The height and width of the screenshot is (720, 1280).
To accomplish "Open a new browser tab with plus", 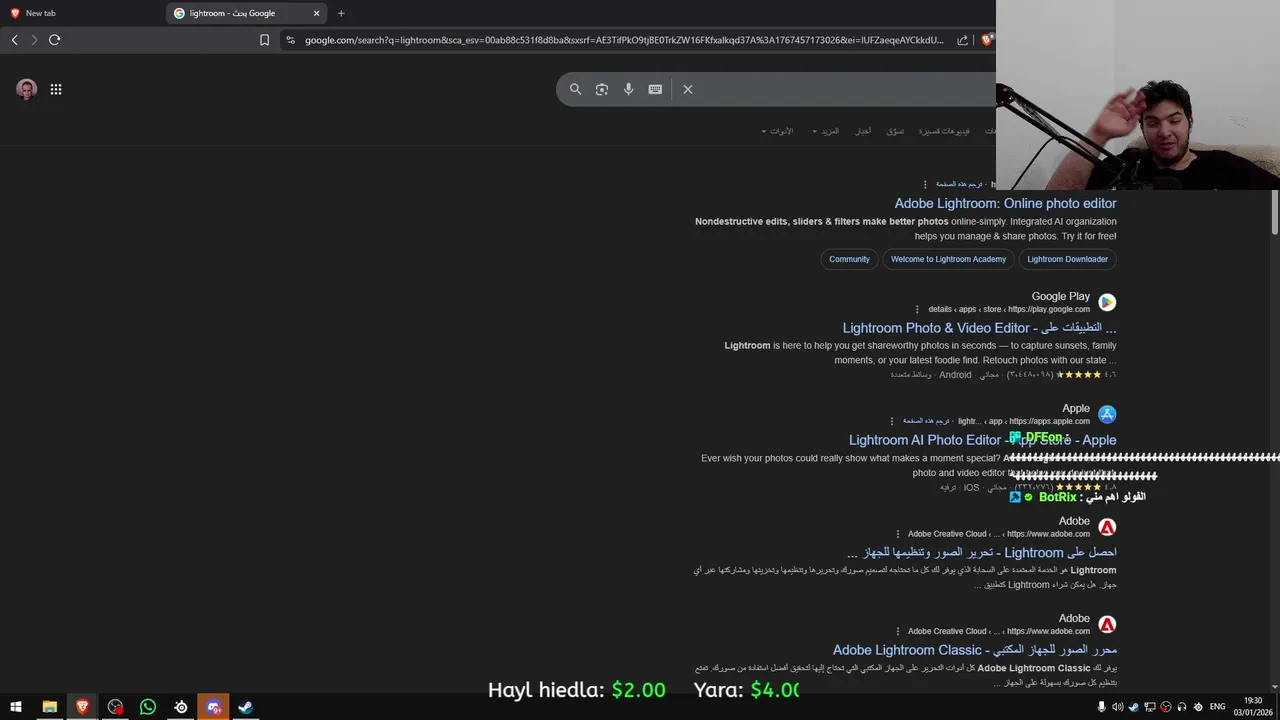I will point(341,13).
